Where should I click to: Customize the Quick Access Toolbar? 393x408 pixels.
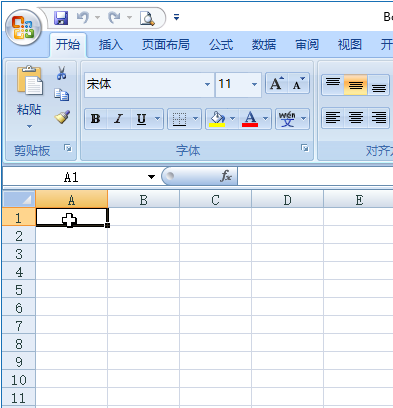pos(177,17)
